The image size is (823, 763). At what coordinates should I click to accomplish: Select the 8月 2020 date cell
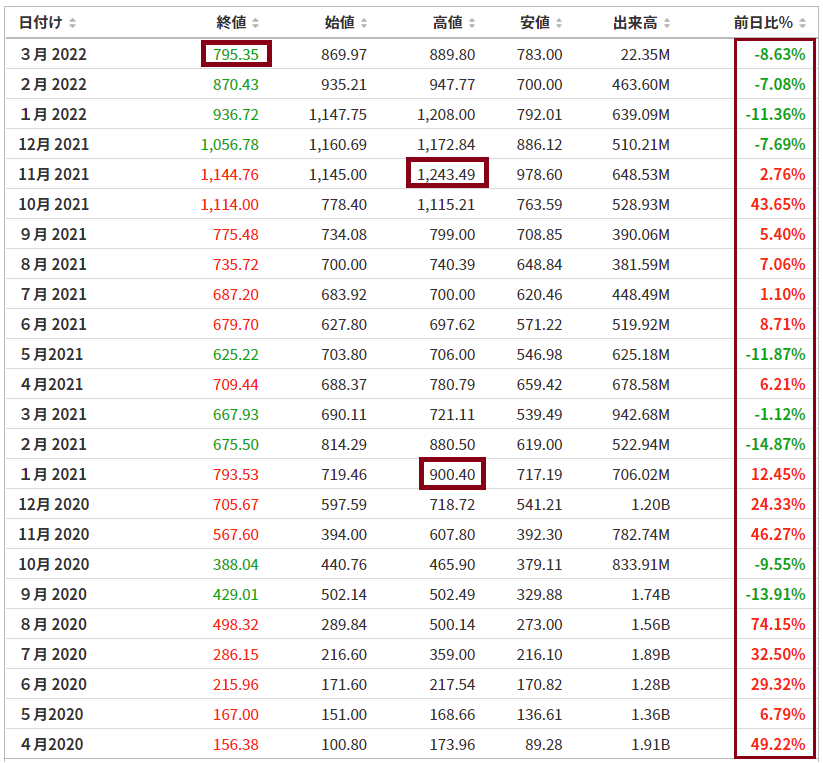(x=54, y=623)
